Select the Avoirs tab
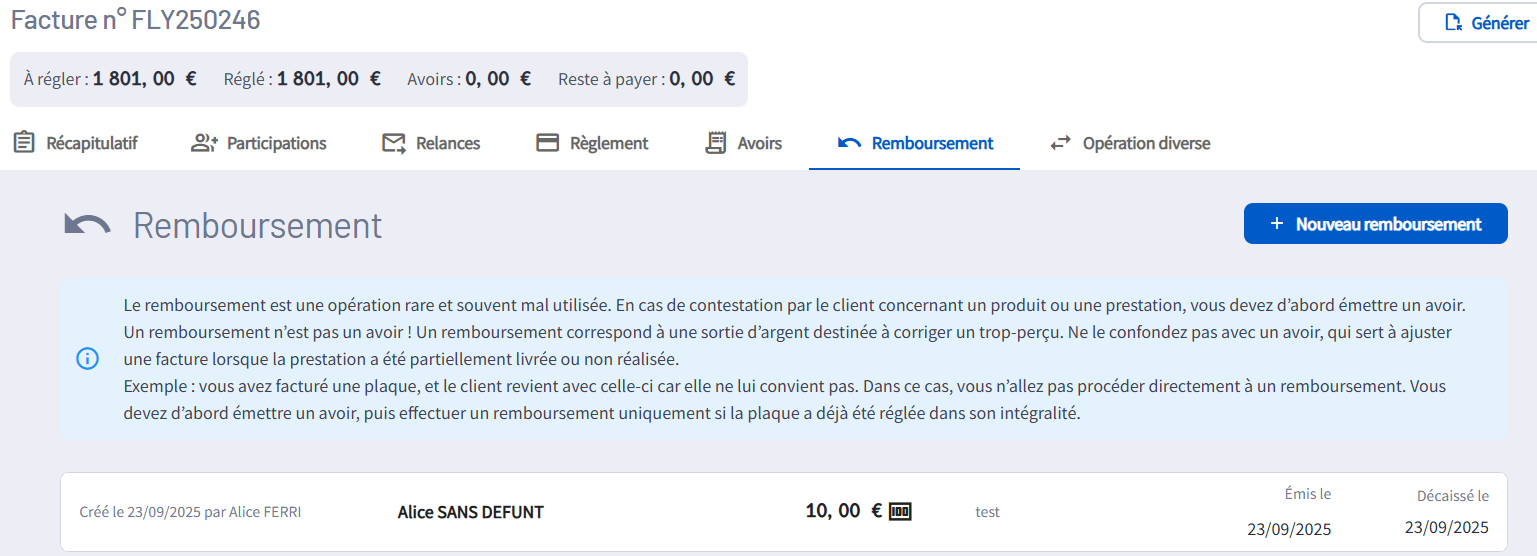The width and height of the screenshot is (1537, 556). 759,143
